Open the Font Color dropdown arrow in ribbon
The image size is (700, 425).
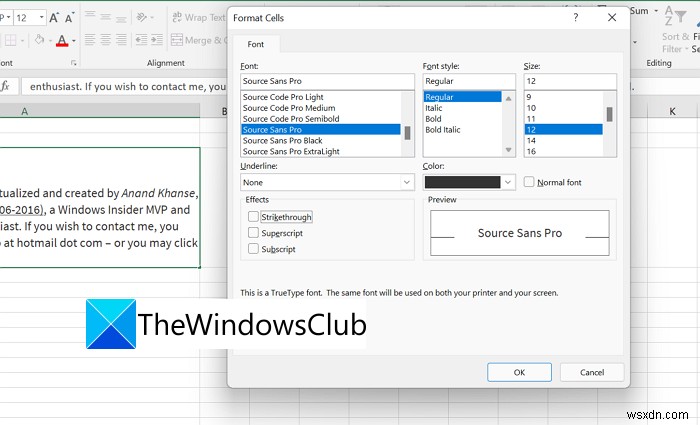click(x=74, y=41)
